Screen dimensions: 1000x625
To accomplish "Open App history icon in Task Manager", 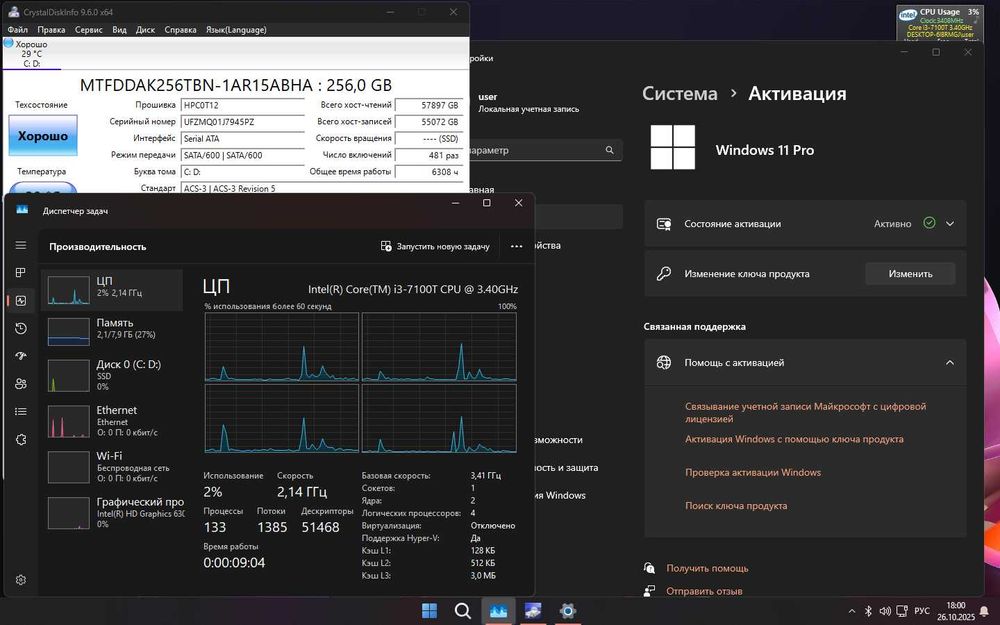I will click(x=20, y=328).
